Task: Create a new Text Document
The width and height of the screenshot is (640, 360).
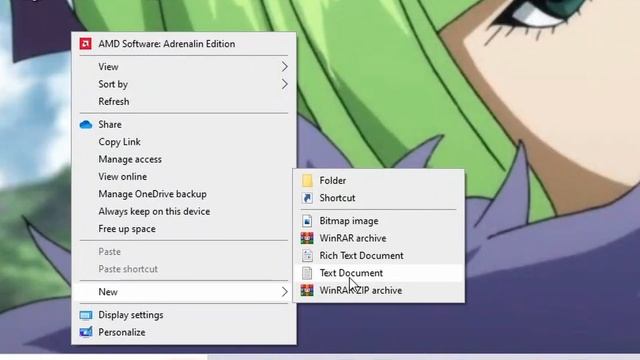Action: (x=378, y=273)
